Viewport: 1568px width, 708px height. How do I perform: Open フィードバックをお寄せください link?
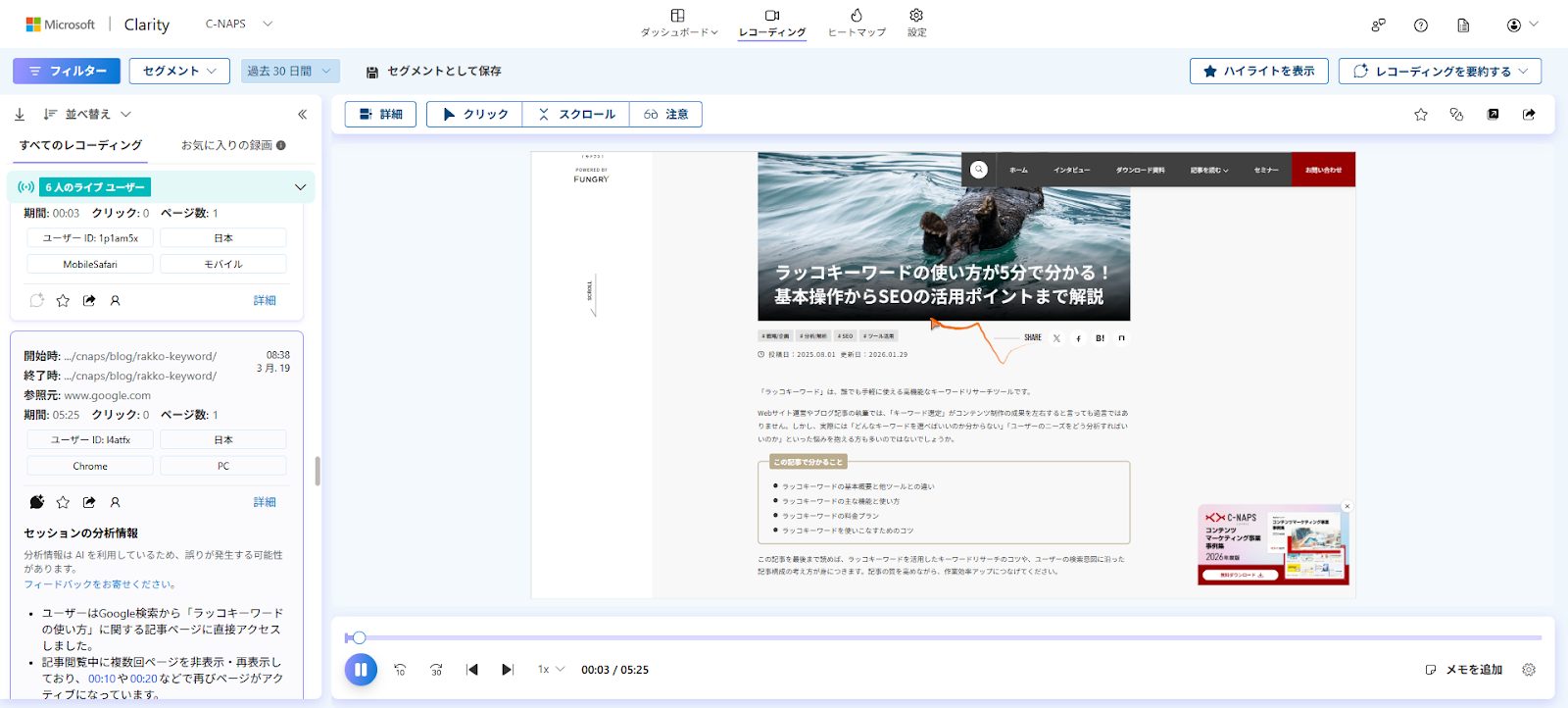tap(99, 584)
